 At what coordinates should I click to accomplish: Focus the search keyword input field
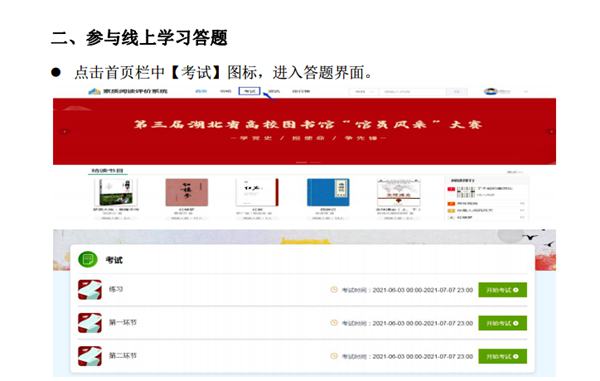coord(412,92)
